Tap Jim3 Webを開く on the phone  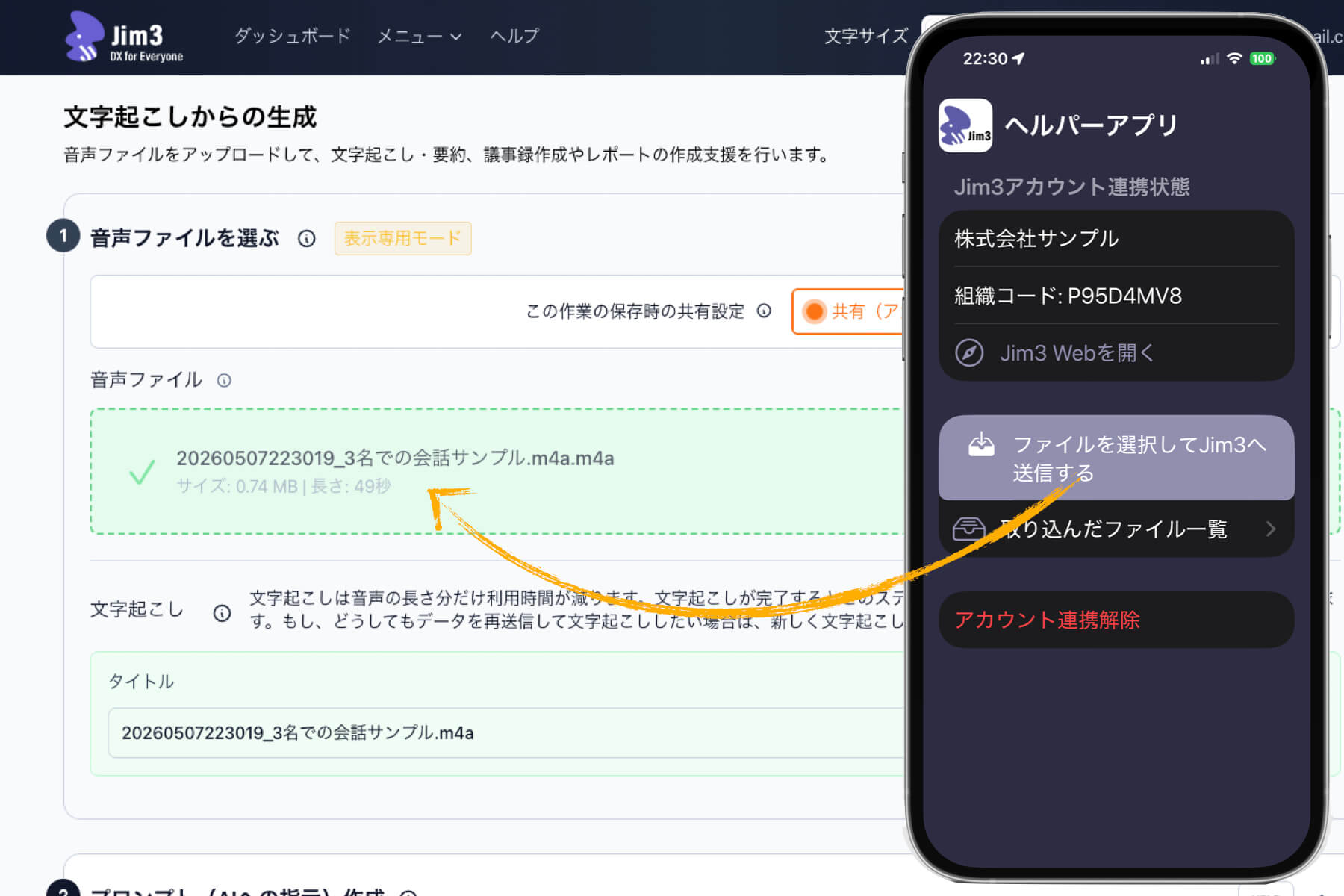(x=1116, y=352)
